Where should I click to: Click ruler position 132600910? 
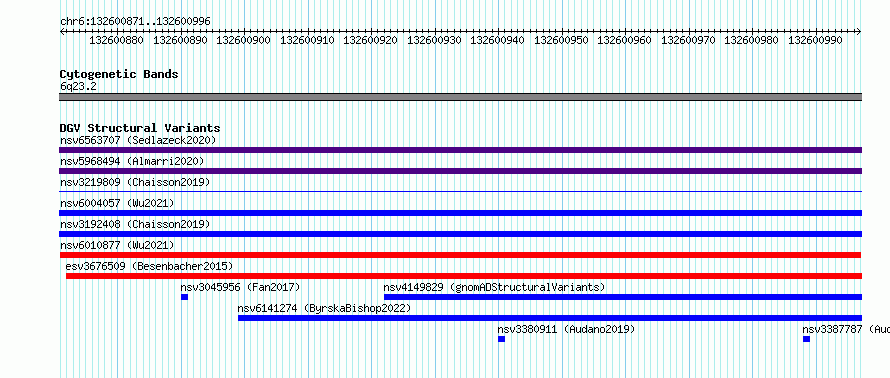click(307, 41)
